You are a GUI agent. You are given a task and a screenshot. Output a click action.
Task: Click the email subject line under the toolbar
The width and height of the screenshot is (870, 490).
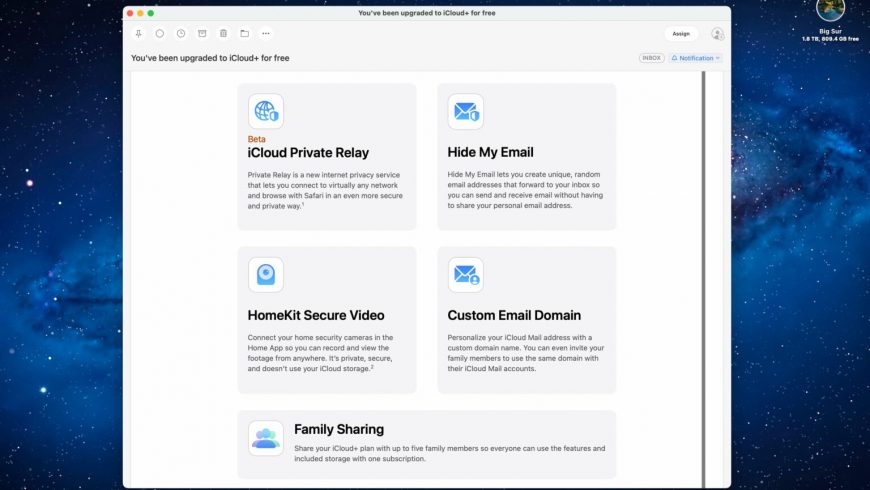pos(210,58)
